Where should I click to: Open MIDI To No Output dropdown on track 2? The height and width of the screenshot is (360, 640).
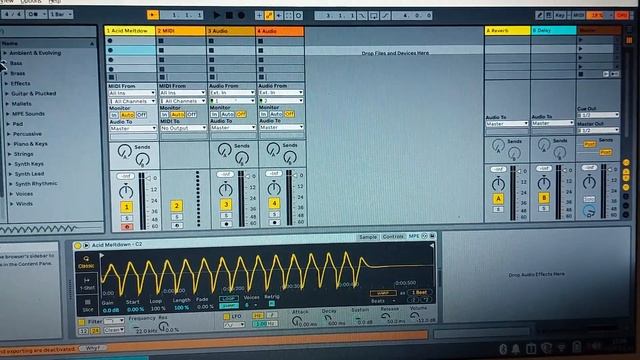[x=183, y=128]
